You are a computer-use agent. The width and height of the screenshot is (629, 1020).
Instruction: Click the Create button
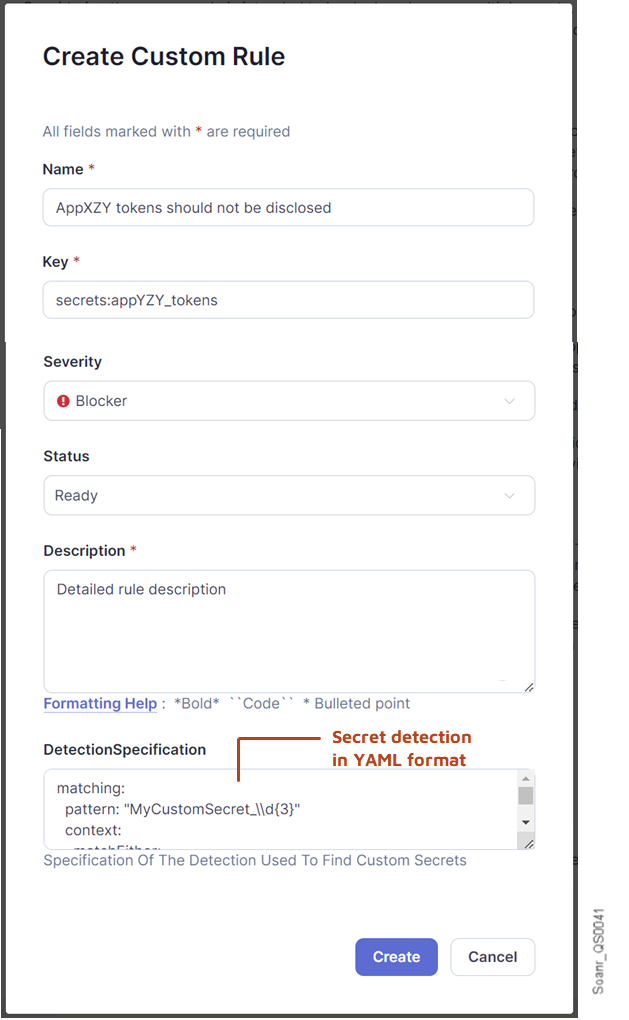point(396,957)
